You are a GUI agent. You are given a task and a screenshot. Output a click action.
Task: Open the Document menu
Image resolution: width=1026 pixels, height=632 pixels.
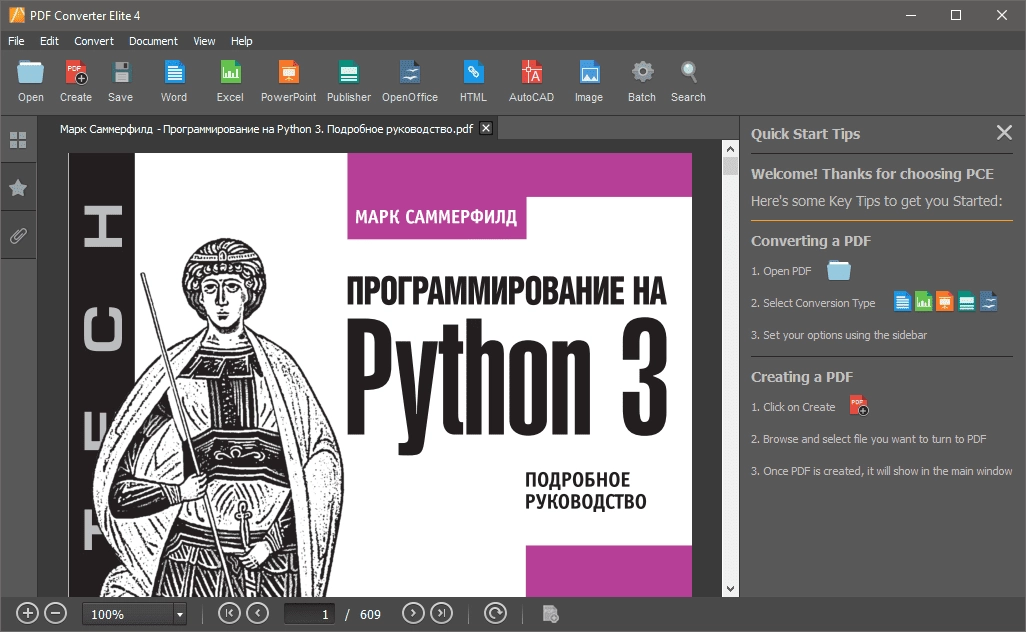tap(153, 41)
